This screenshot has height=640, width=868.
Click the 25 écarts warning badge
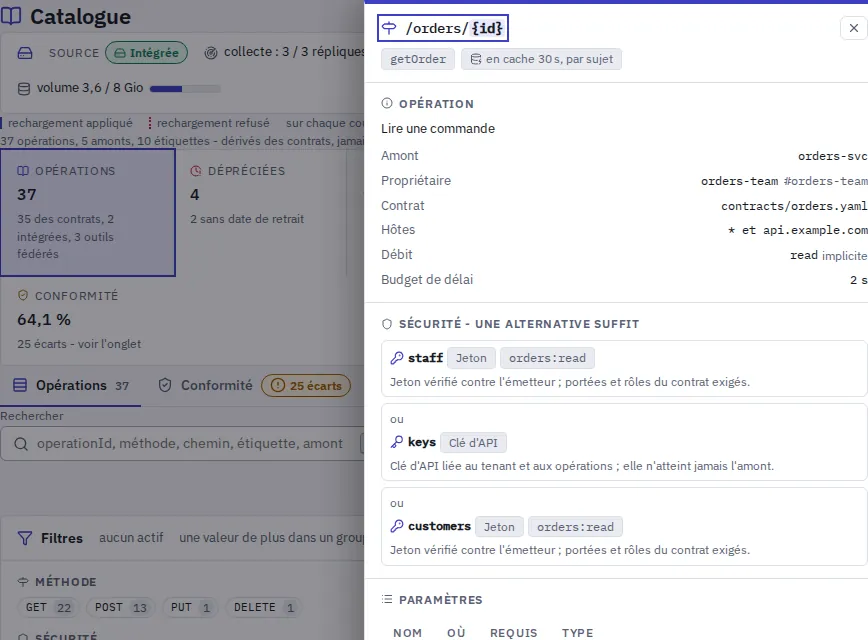coord(306,386)
